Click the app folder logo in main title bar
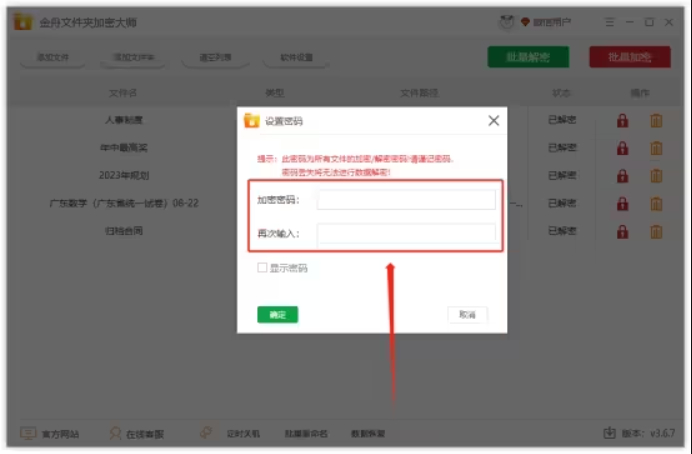This screenshot has width=692, height=454. 23,22
